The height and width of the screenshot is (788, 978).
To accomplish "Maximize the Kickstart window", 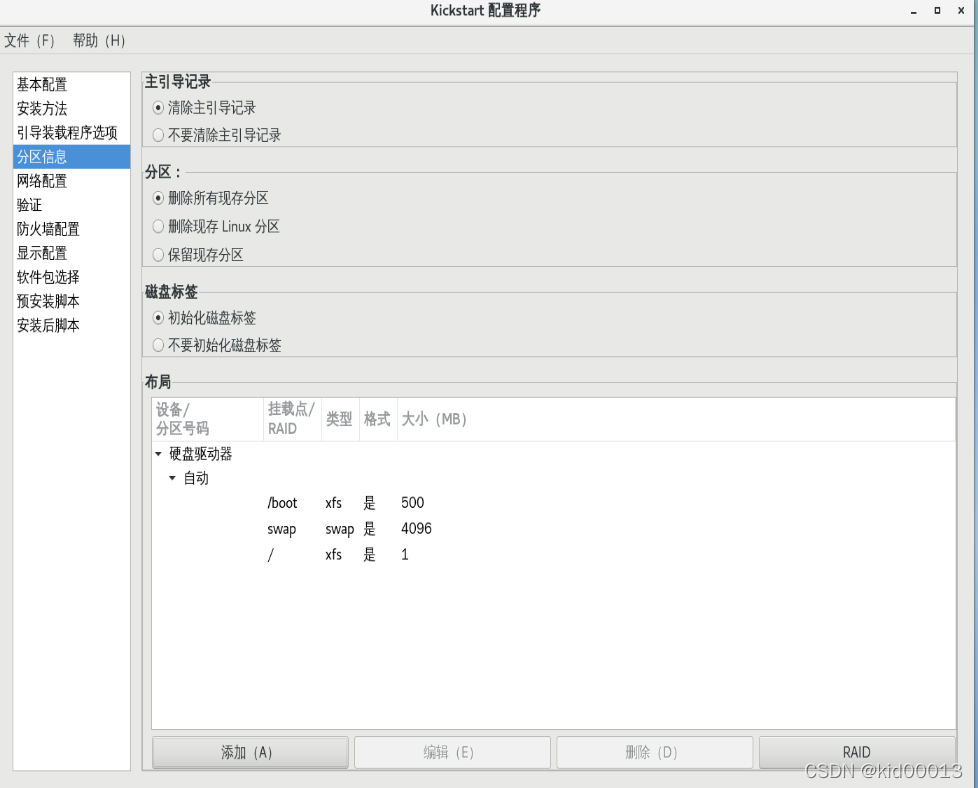I will 937,11.
